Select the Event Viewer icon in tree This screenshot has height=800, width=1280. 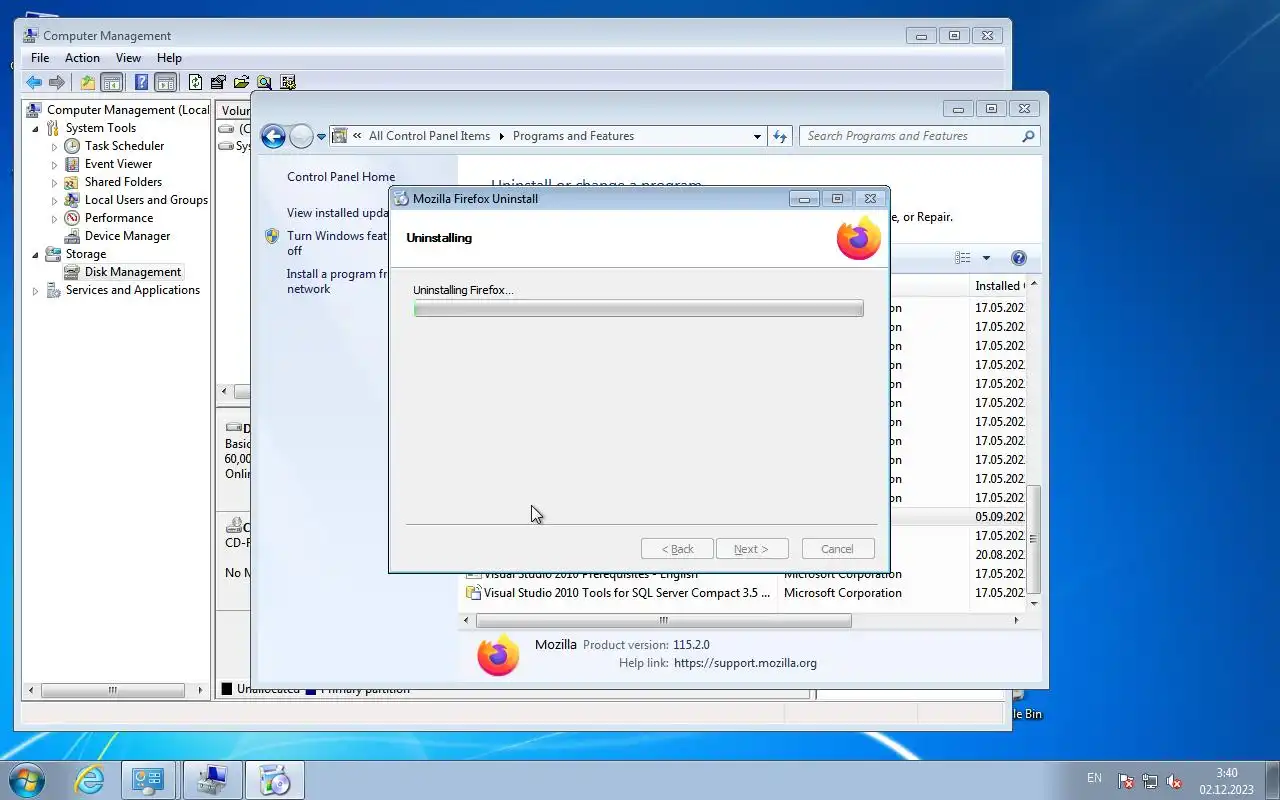pos(72,164)
